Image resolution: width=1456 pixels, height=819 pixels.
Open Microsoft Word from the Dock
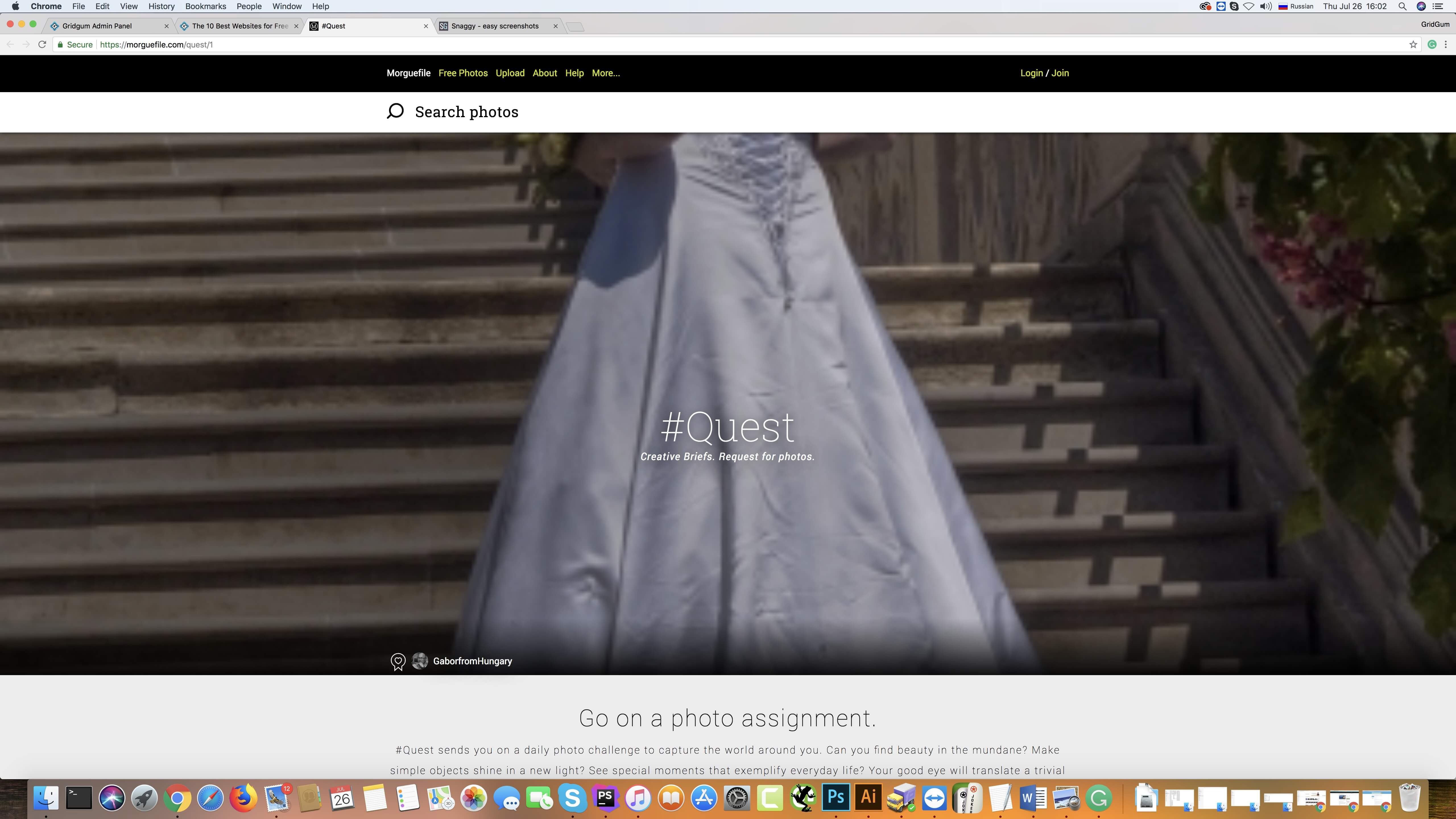(x=1033, y=798)
